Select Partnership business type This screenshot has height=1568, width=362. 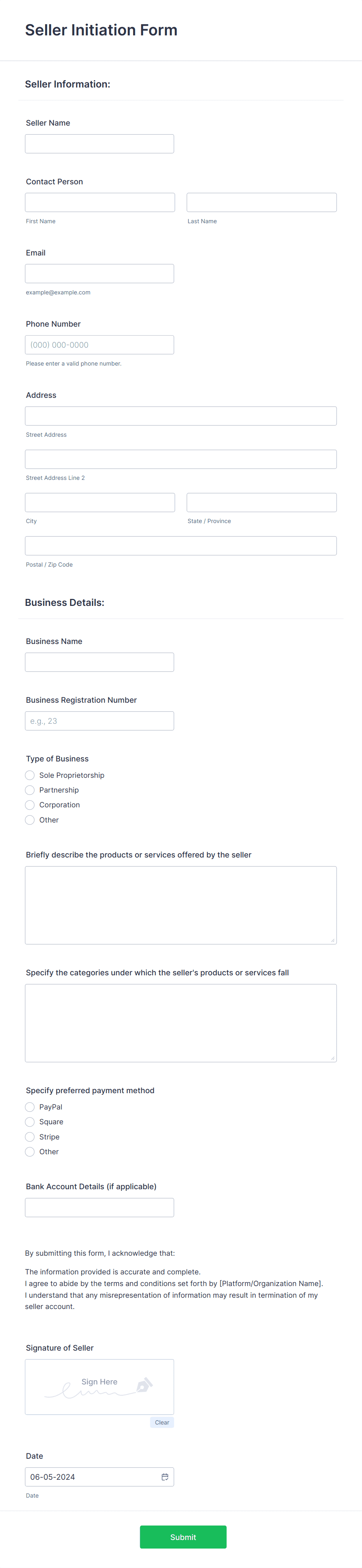click(29, 789)
